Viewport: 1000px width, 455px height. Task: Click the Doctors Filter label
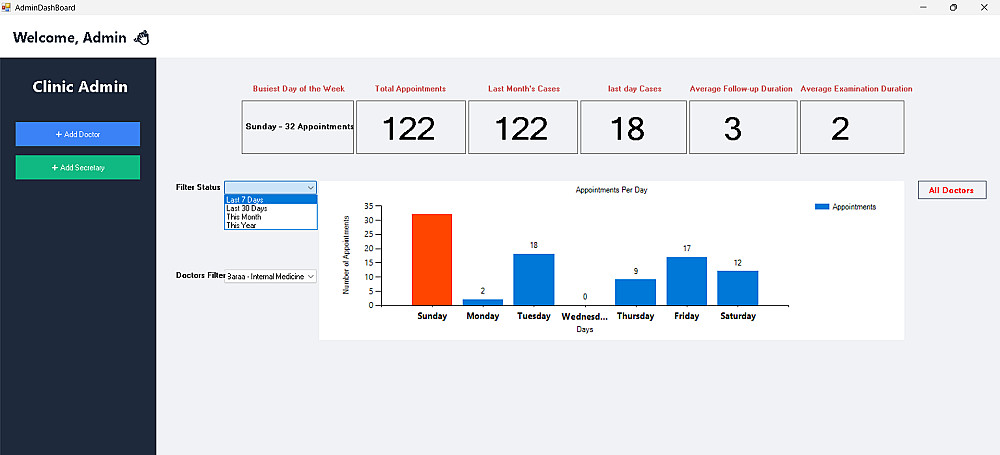pyautogui.click(x=200, y=276)
